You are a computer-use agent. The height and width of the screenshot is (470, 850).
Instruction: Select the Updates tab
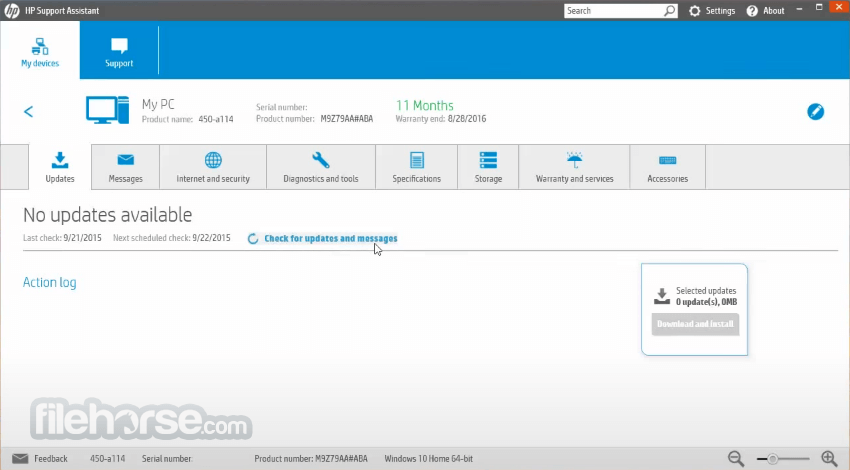click(x=60, y=167)
